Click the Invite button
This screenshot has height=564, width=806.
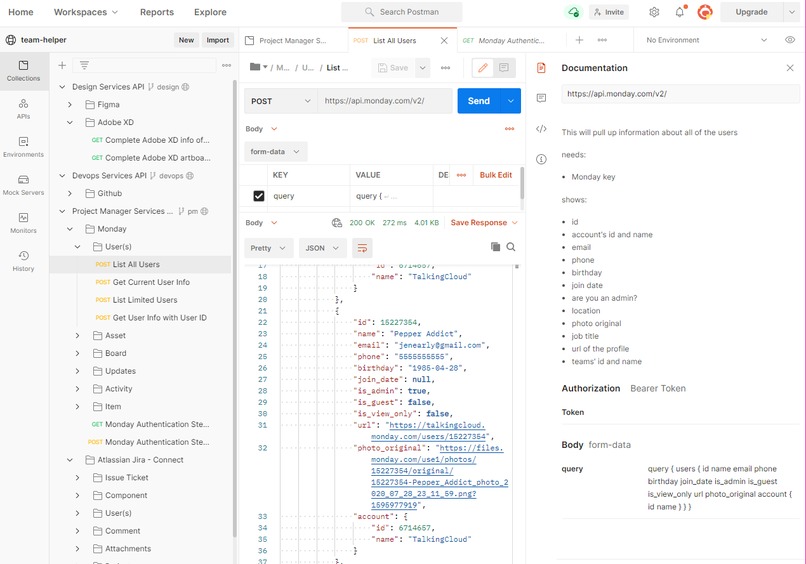[609, 12]
